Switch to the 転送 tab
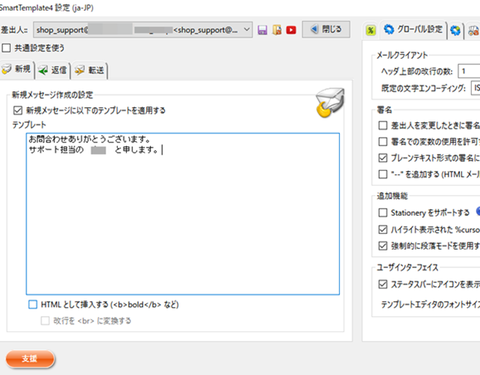Image resolution: width=480 pixels, height=375 pixels. pos(90,70)
